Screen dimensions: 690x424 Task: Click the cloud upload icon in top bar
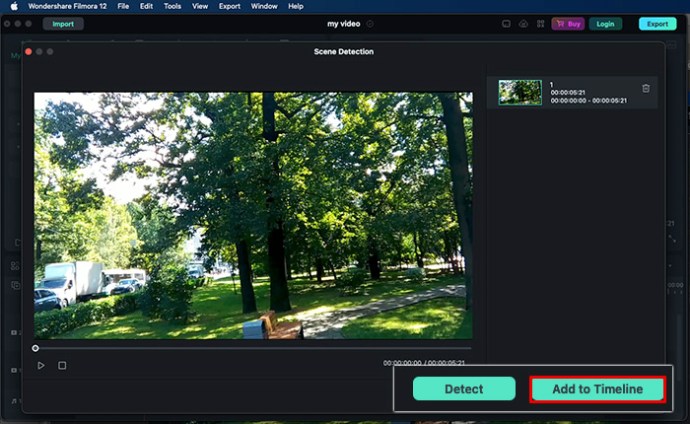(x=523, y=24)
